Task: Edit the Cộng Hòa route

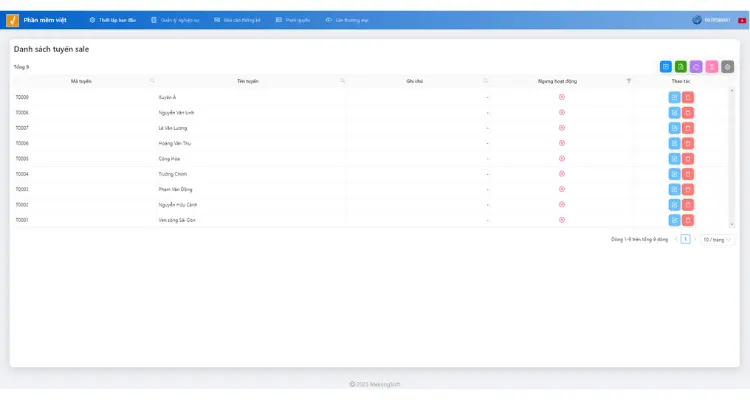Action: [674, 159]
